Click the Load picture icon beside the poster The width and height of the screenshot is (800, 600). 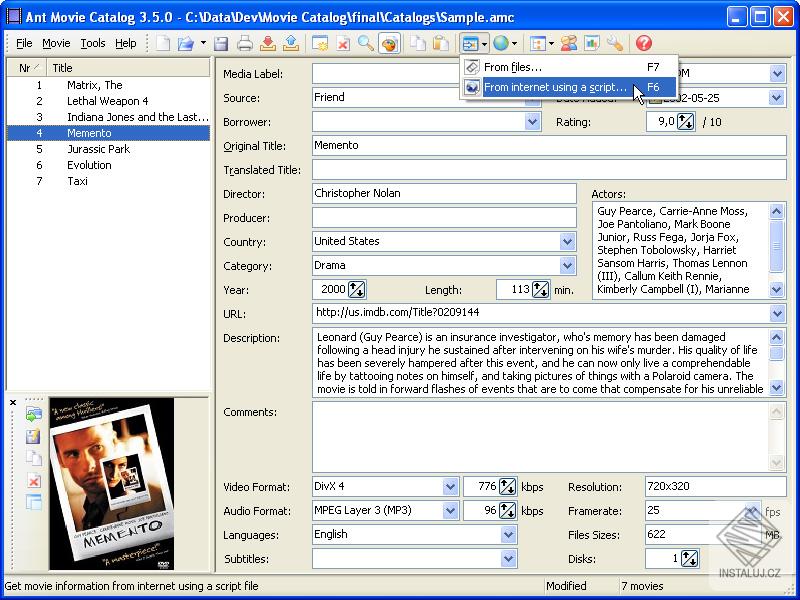33,415
